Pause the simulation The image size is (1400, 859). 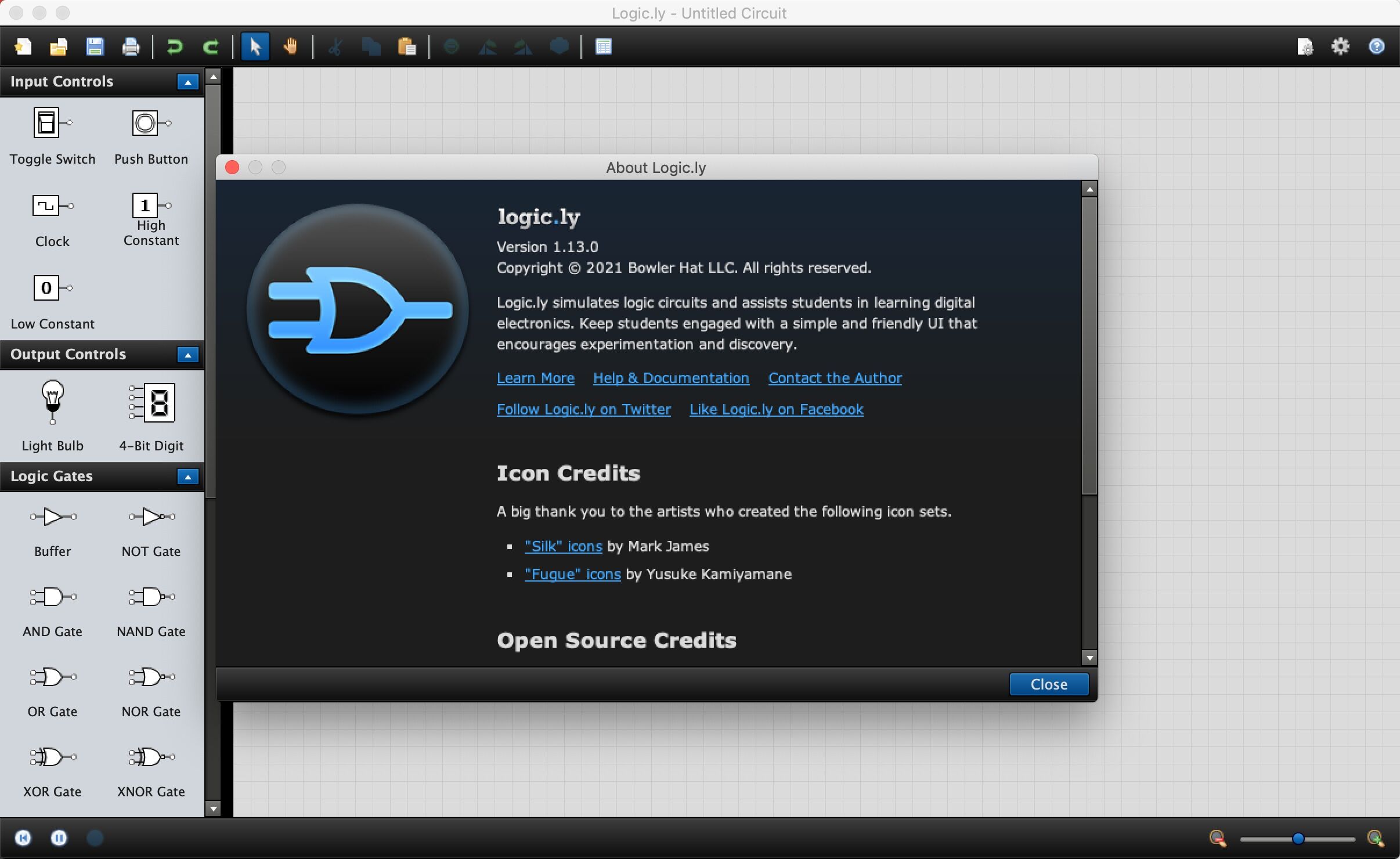click(x=59, y=838)
